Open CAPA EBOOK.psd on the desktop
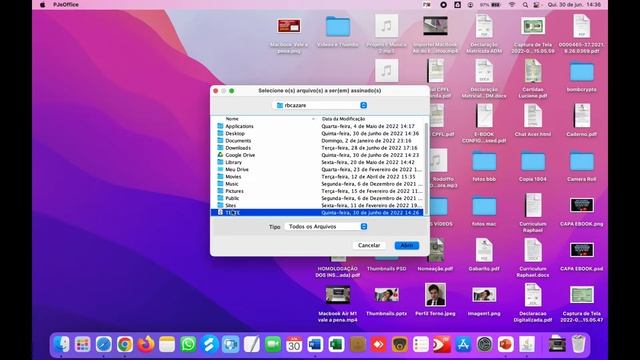 [x=582, y=250]
